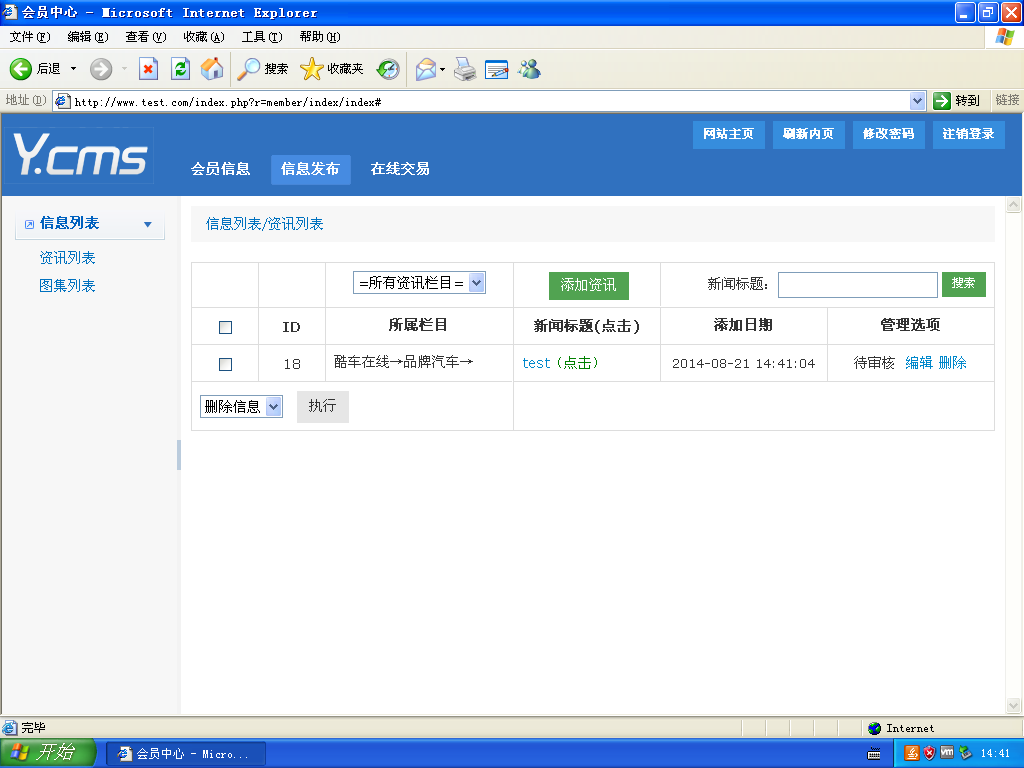Image resolution: width=1024 pixels, height=768 pixels.
Task: Click the URL address bar field
Action: coord(490,101)
